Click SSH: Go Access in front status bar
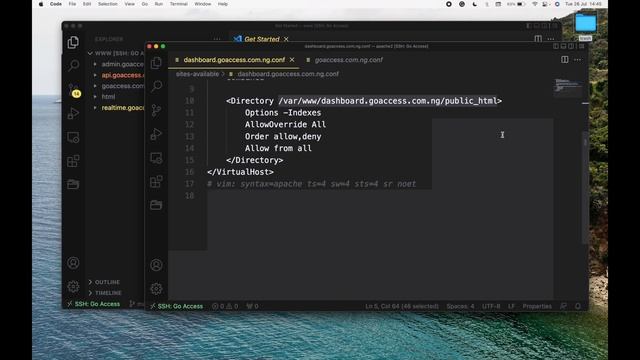The width and height of the screenshot is (640, 360). 176,306
